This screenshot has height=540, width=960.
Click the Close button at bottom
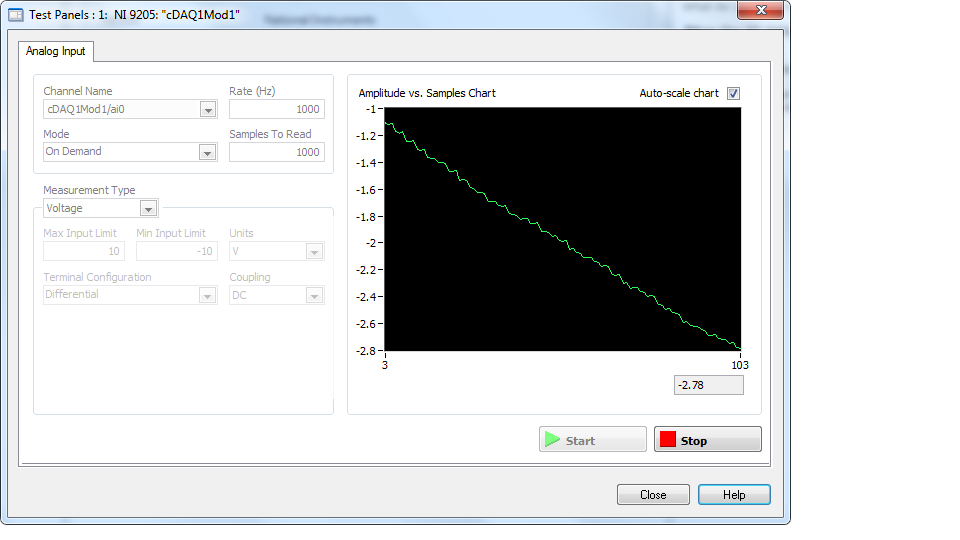coord(653,494)
